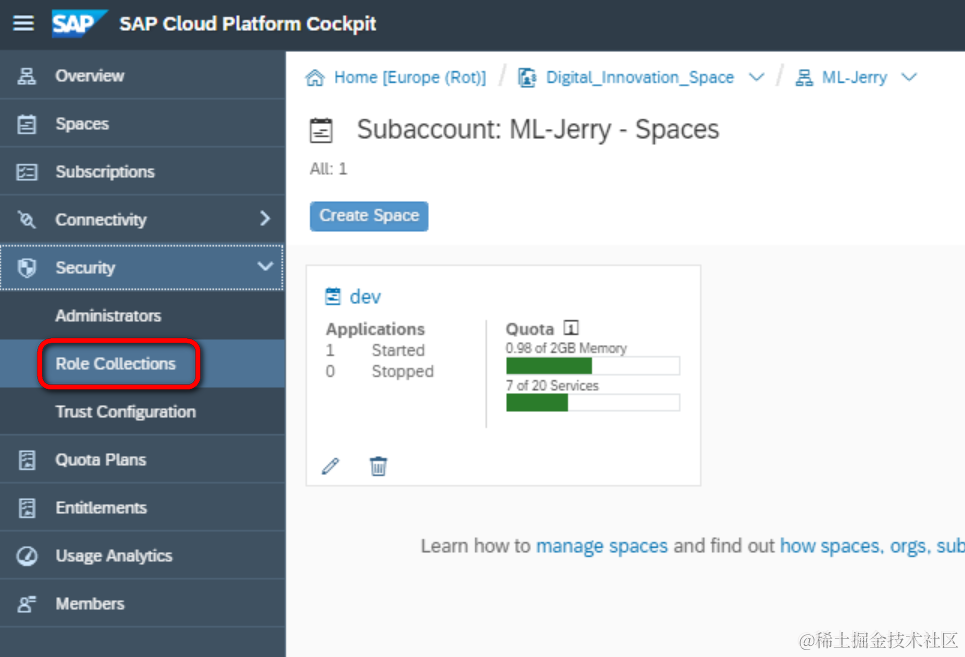Click the Entitlements sidebar icon
965x657 pixels.
[27, 508]
